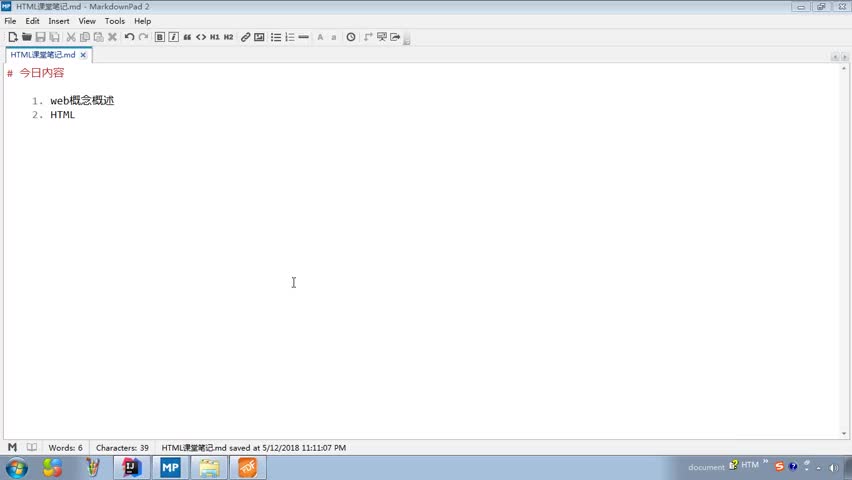This screenshot has width=852, height=480.
Task: Click the blue help tray icon
Action: [x=793, y=466]
